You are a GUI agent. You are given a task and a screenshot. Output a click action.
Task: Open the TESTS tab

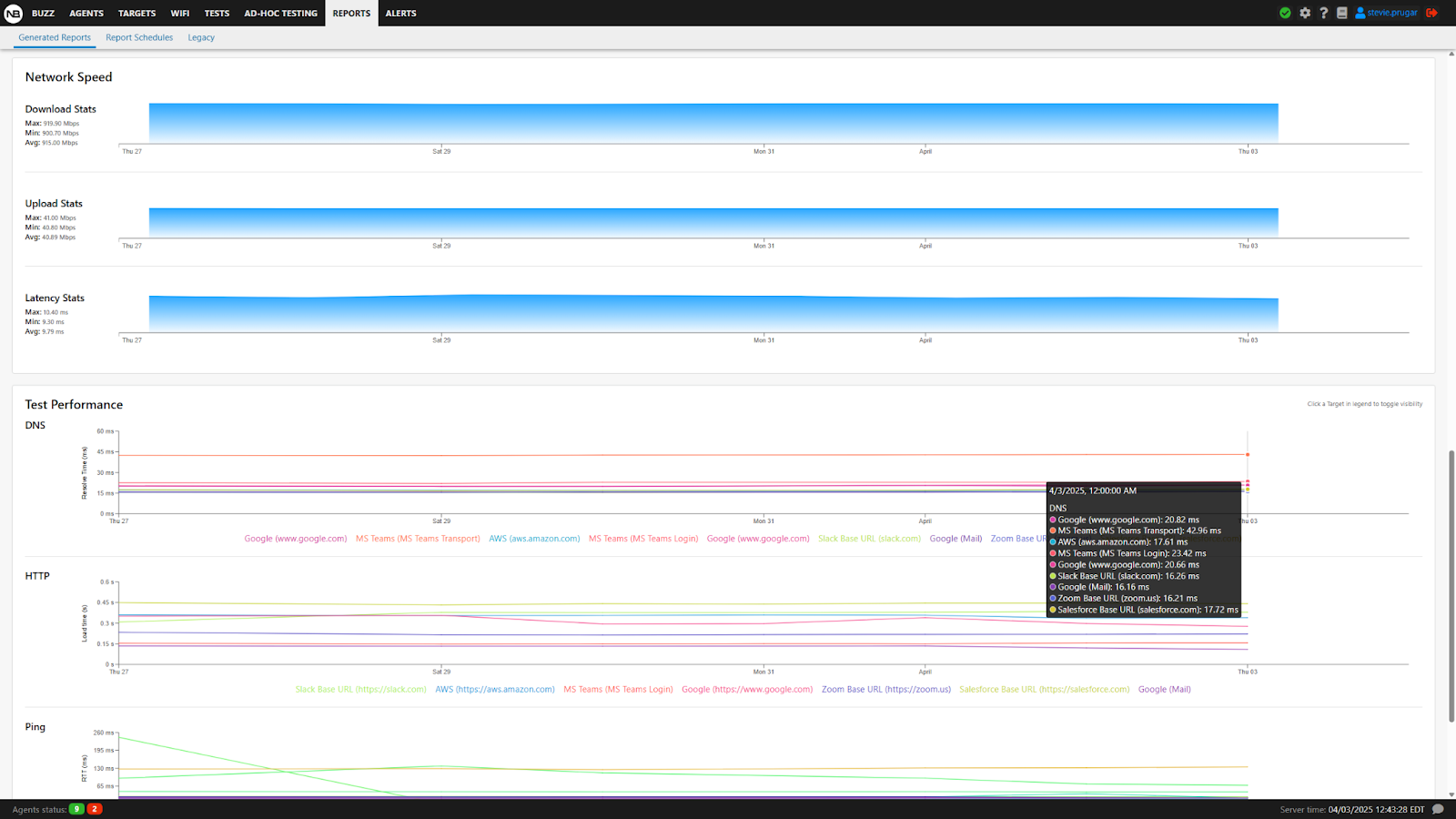pos(217,13)
